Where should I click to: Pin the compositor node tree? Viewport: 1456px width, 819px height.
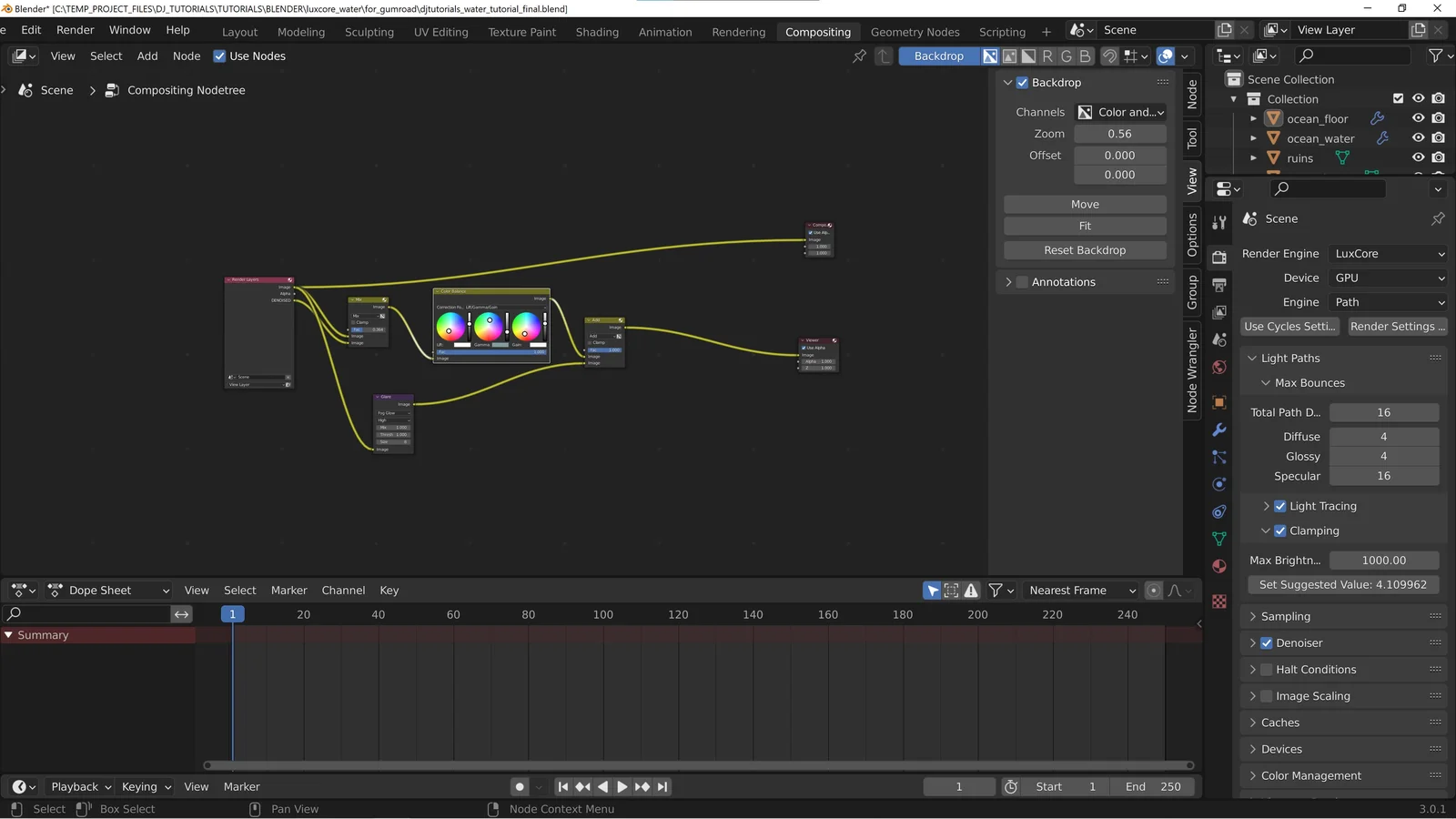[858, 56]
